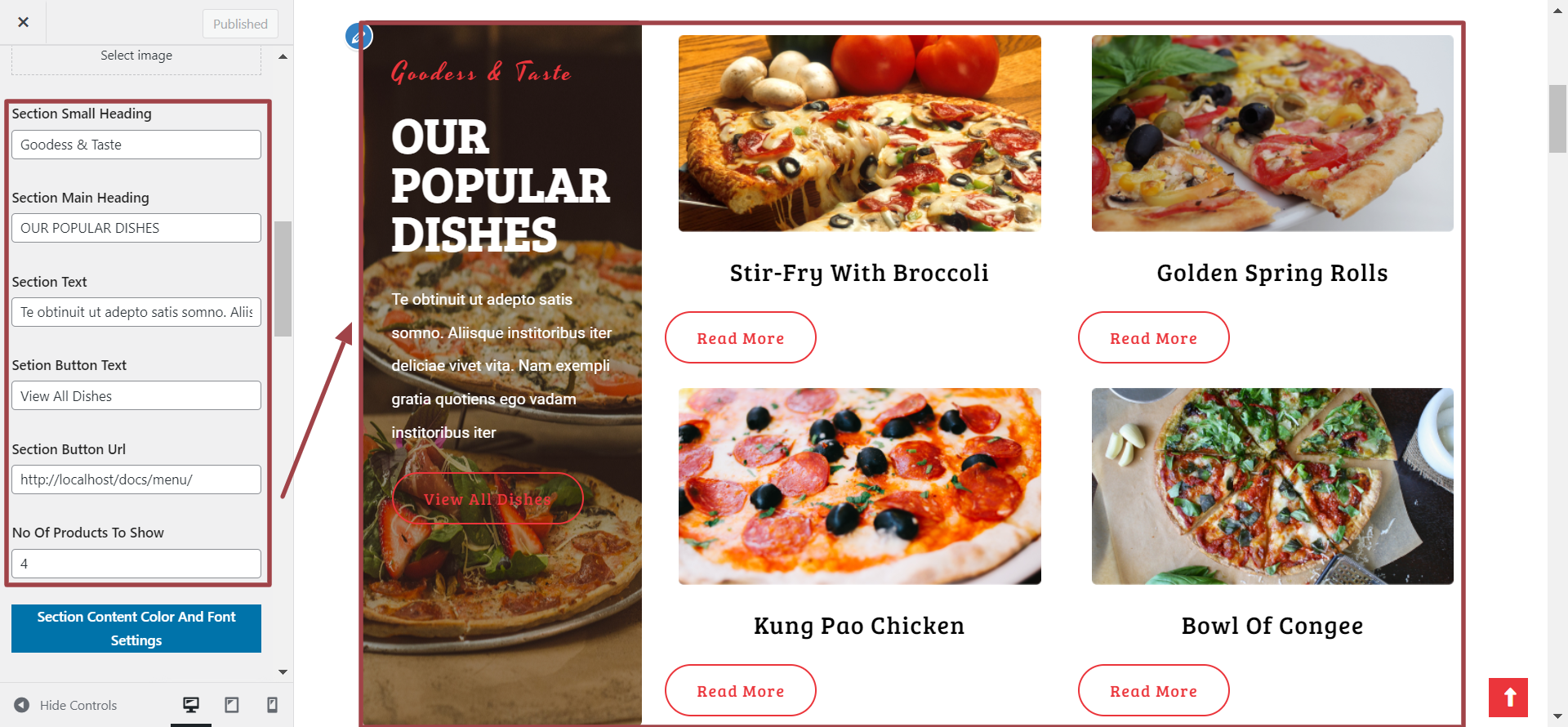Switch to desktop preview device icon
1568x727 pixels.
pos(191,705)
